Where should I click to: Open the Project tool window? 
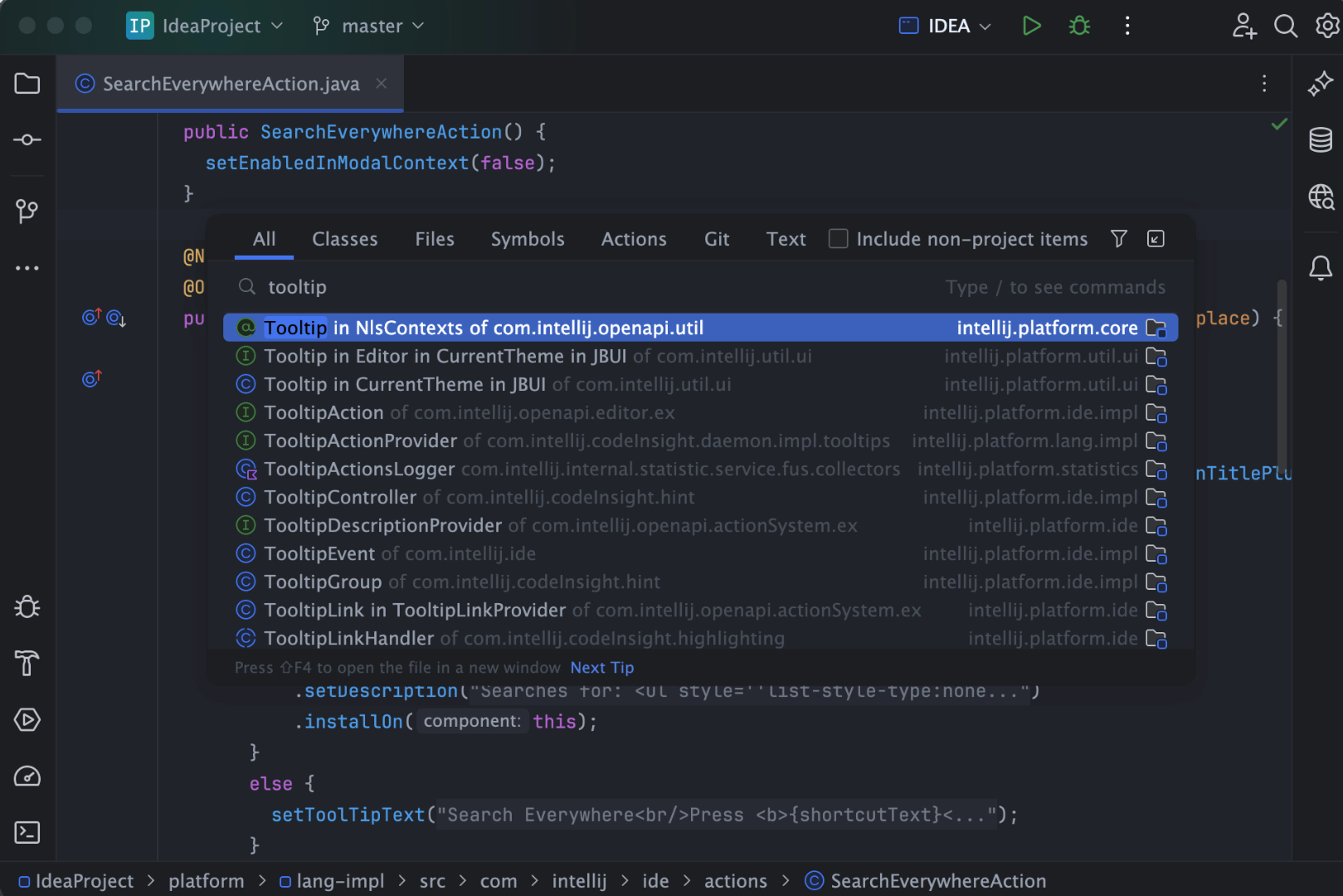click(27, 84)
